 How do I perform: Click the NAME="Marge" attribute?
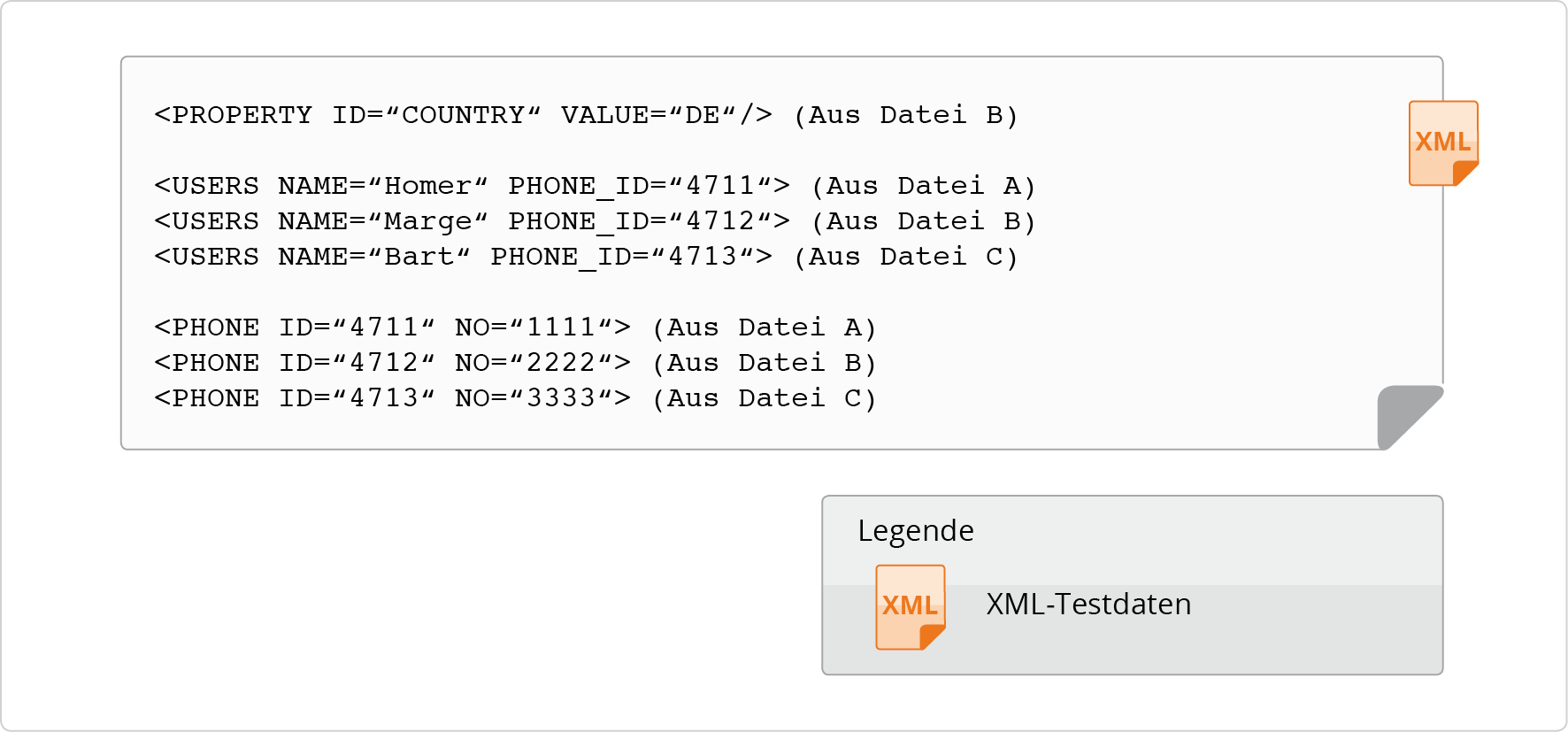(383, 221)
